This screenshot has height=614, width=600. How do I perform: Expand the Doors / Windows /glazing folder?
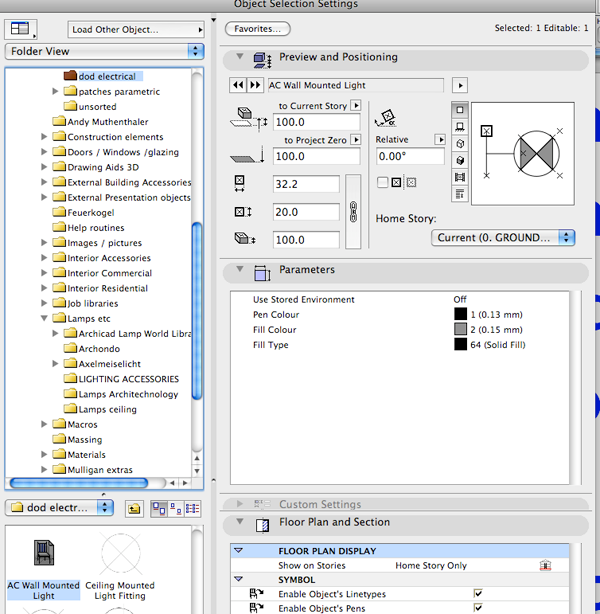tap(45, 152)
